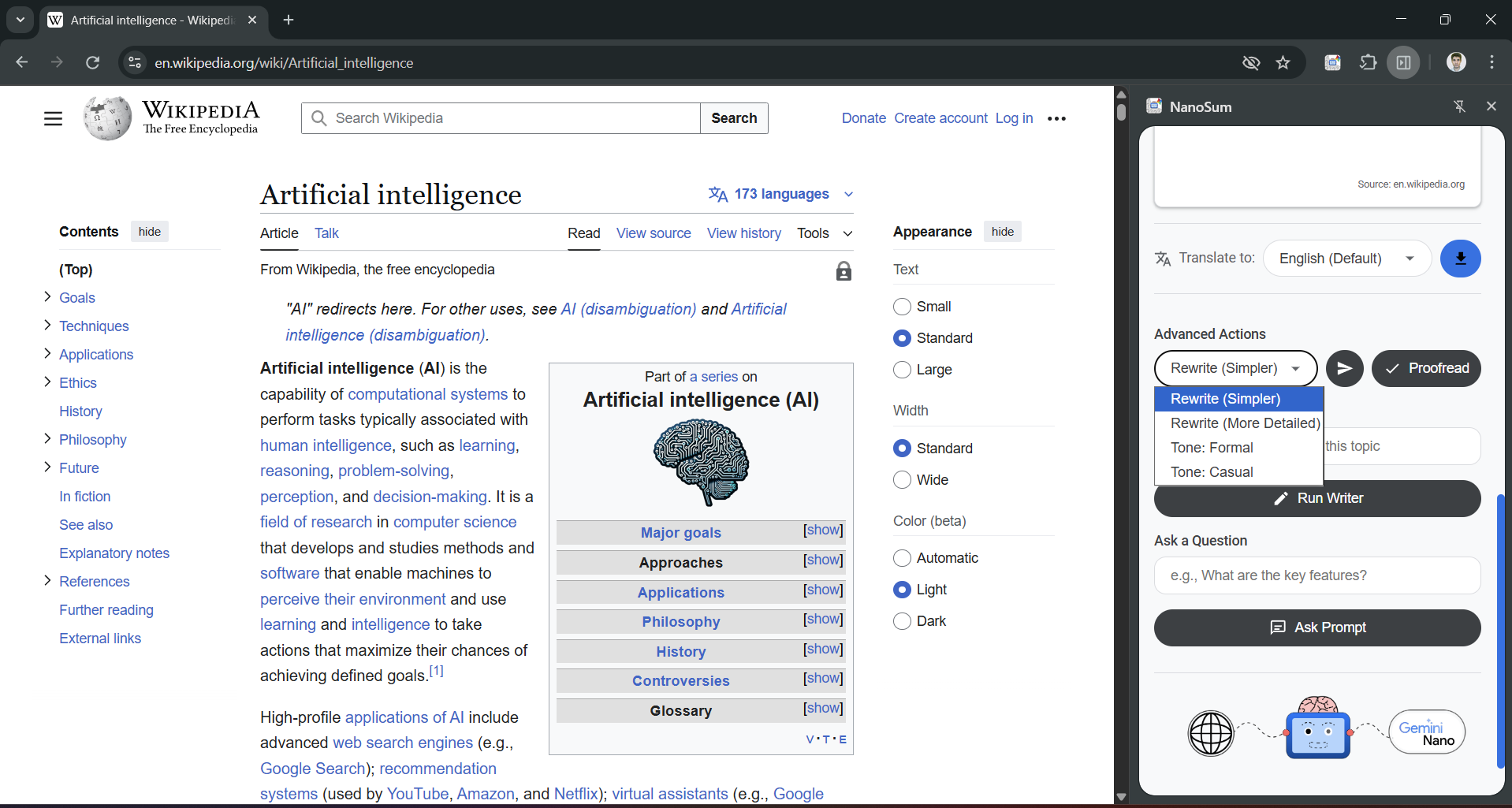Expand the Philosophy section in Contents
This screenshot has height=808, width=1512.
[x=47, y=439]
